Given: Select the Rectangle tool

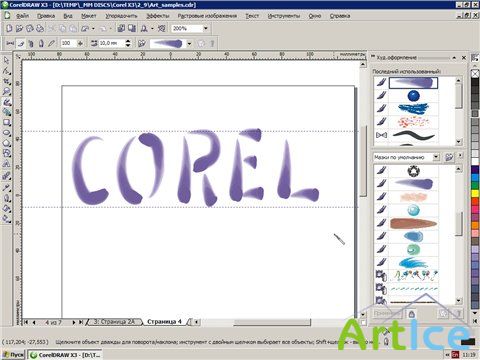Looking at the screenshot, I should [x=7, y=123].
